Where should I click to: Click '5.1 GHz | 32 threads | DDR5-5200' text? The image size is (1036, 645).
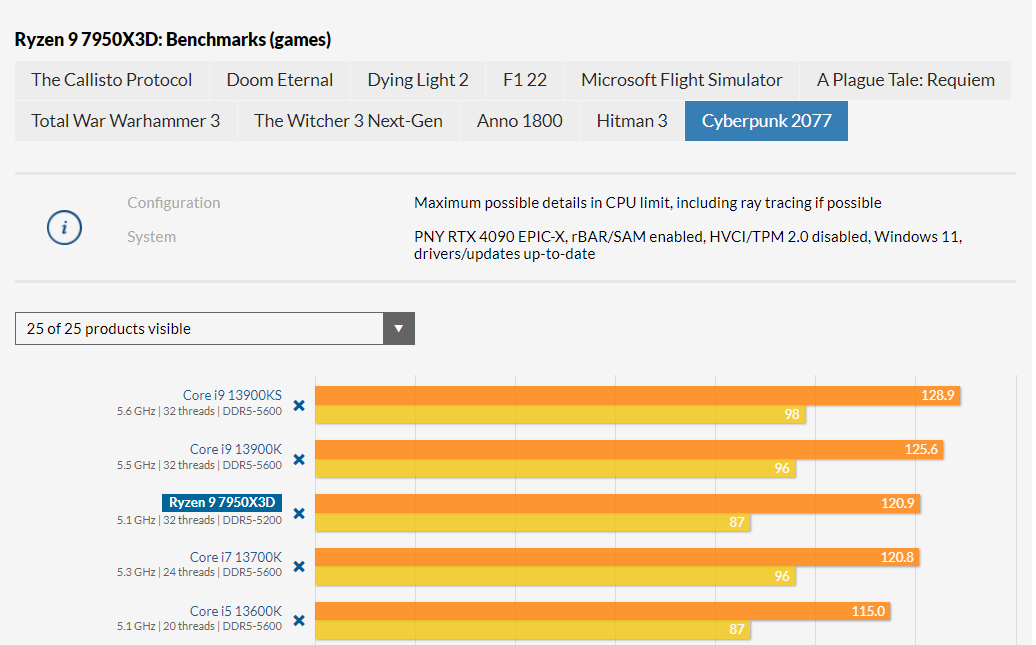(200, 520)
